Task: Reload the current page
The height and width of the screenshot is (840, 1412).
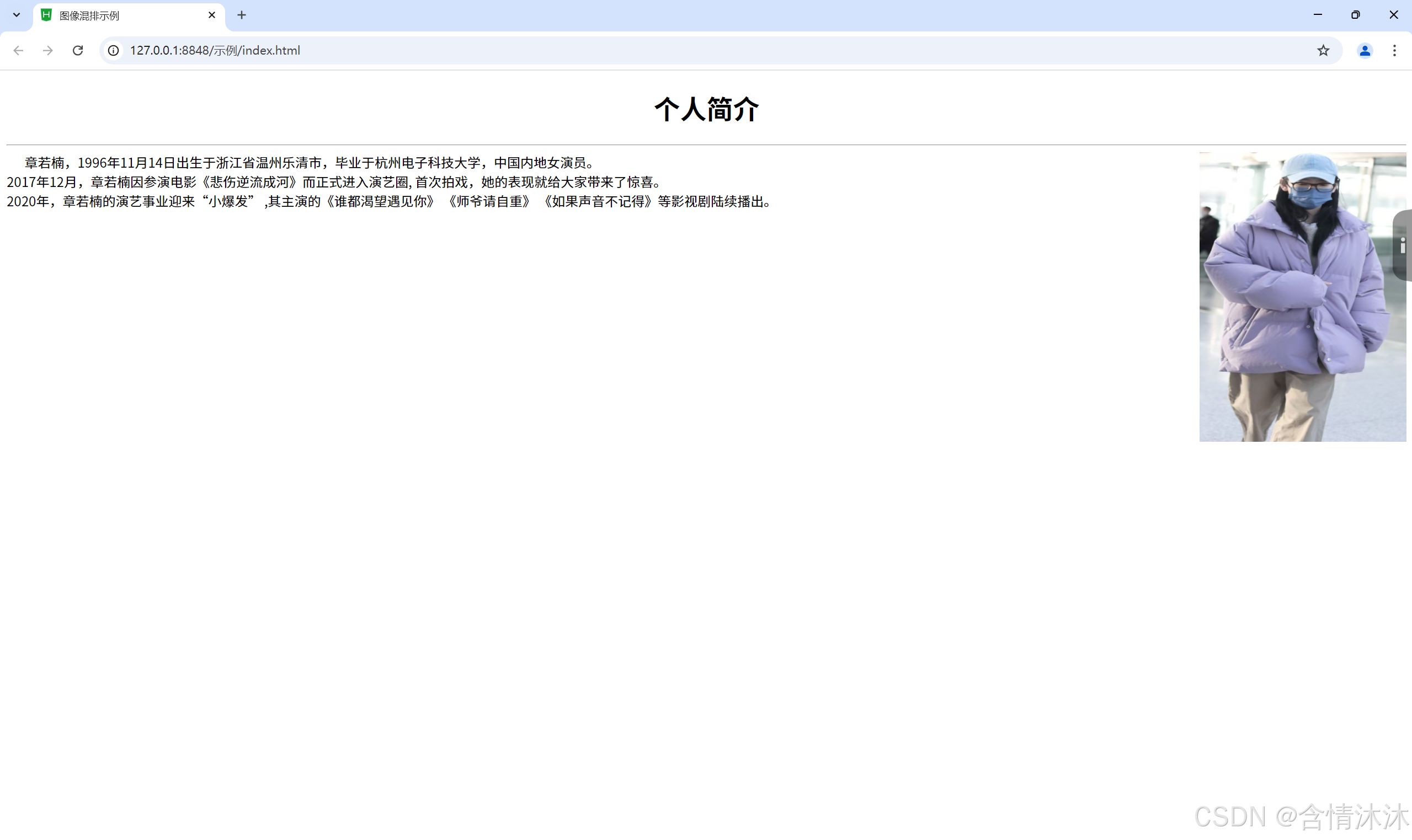Action: coord(78,50)
